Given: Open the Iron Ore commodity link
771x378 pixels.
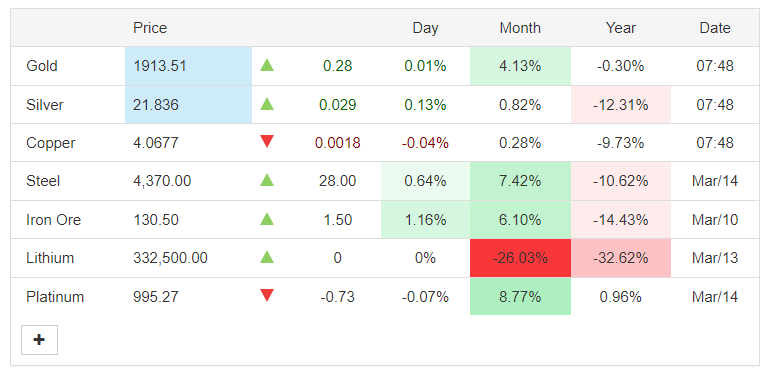Looking at the screenshot, I should (54, 220).
